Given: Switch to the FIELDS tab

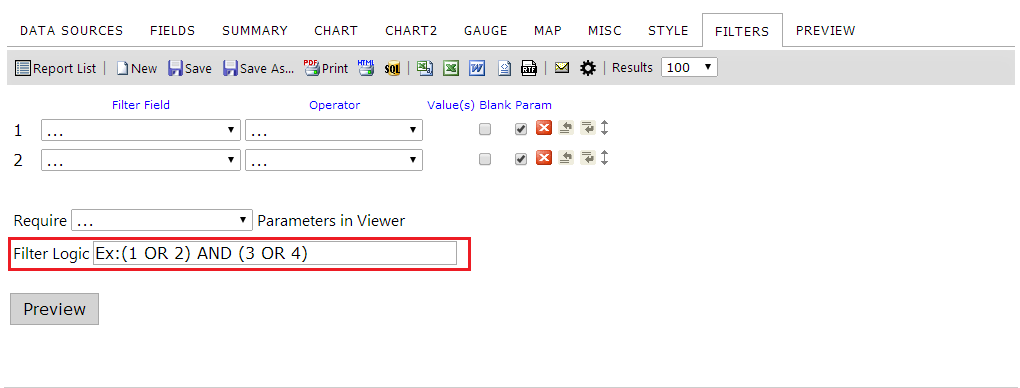Looking at the screenshot, I should (x=172, y=31).
